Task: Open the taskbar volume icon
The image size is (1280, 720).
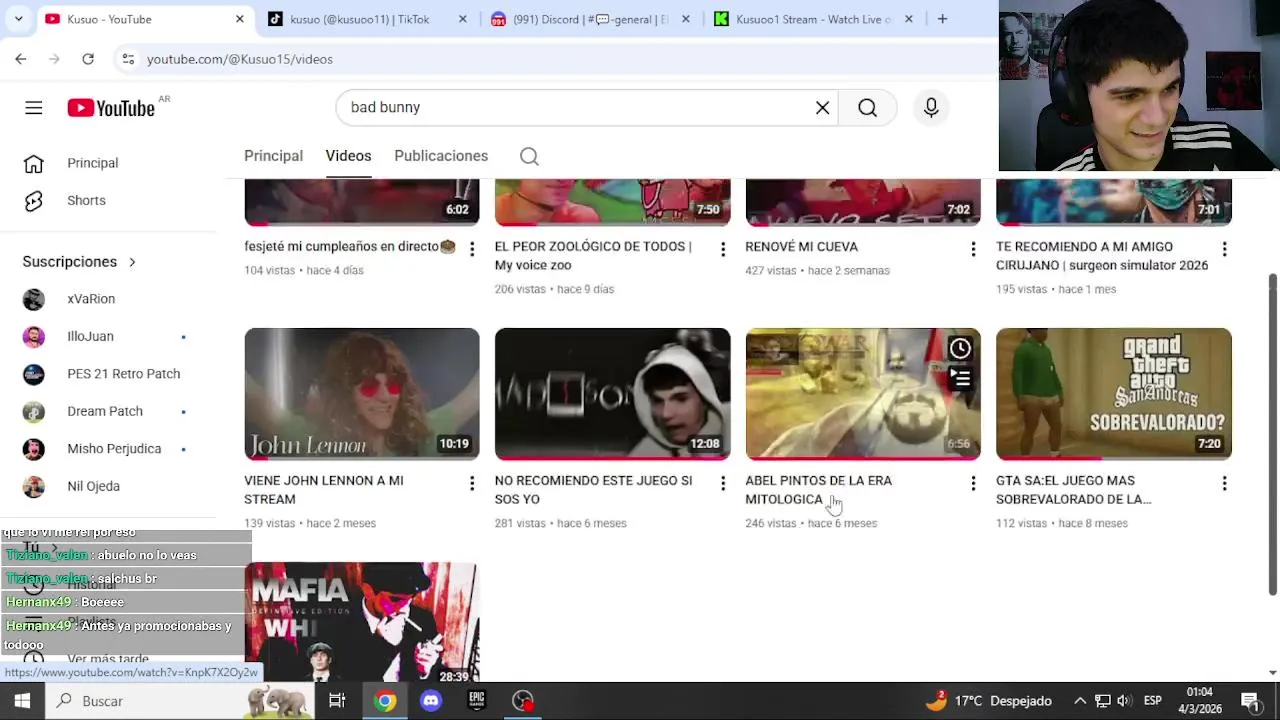Action: pos(1124,701)
